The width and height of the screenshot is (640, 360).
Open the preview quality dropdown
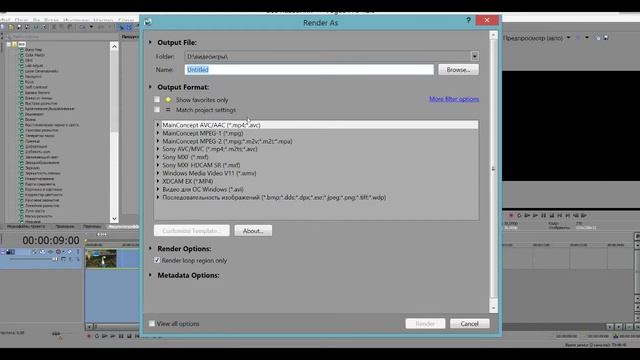click(x=569, y=38)
